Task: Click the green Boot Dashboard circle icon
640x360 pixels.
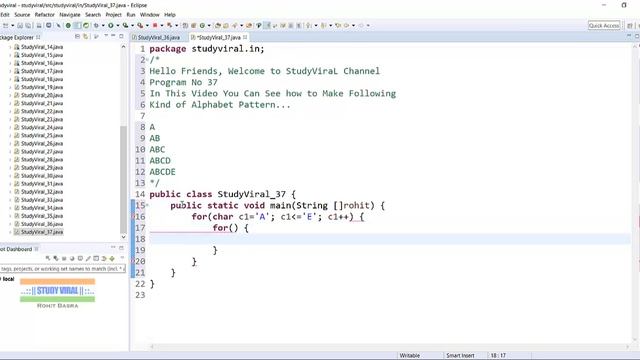Action: (68, 25)
